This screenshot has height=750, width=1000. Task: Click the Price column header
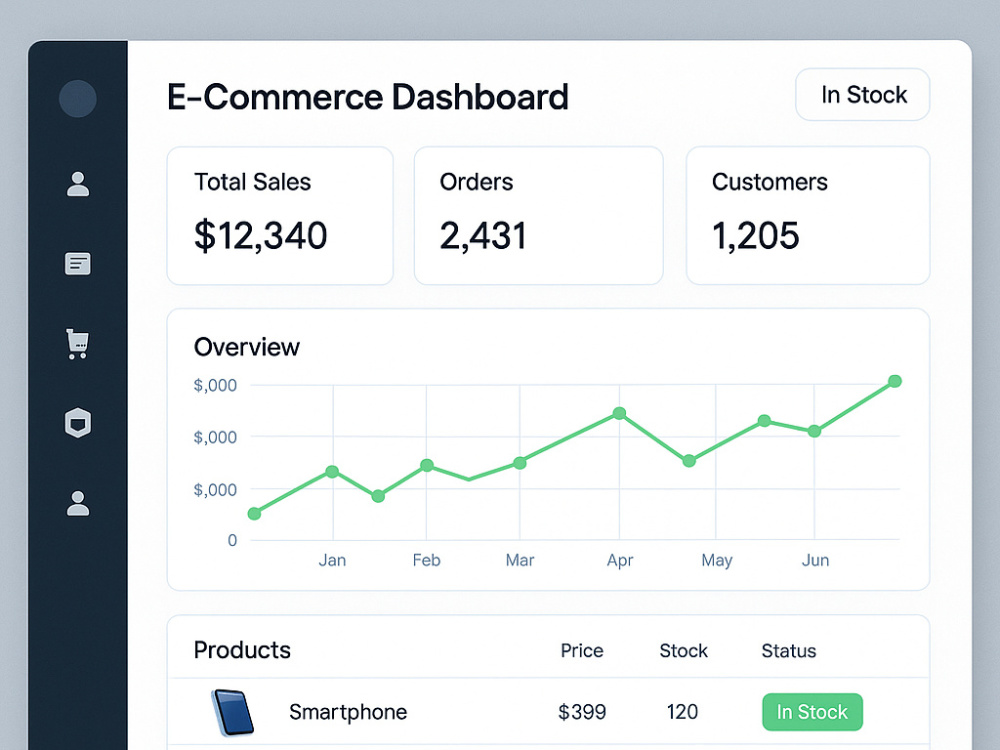click(x=582, y=651)
